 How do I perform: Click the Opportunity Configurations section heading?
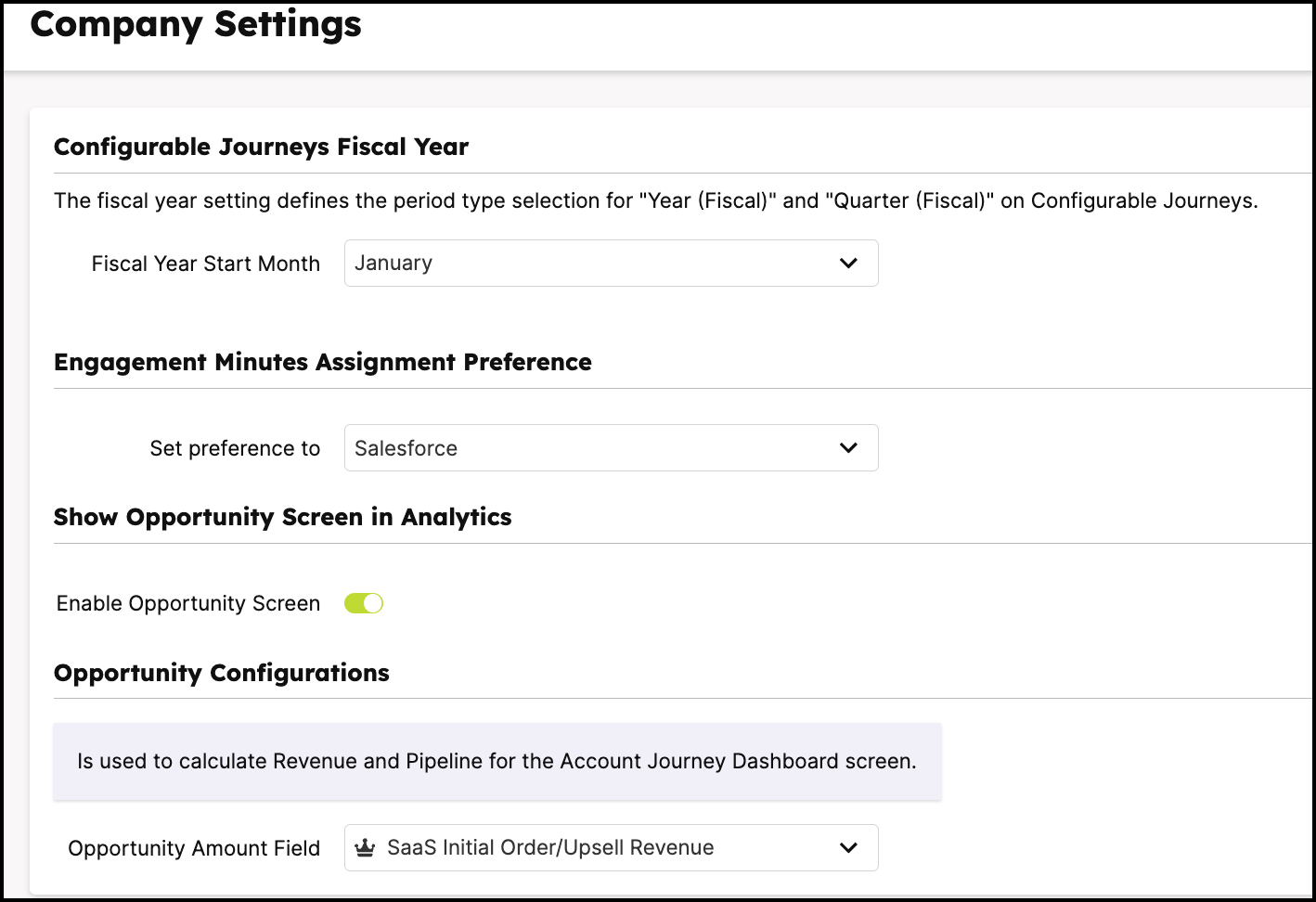click(x=221, y=673)
